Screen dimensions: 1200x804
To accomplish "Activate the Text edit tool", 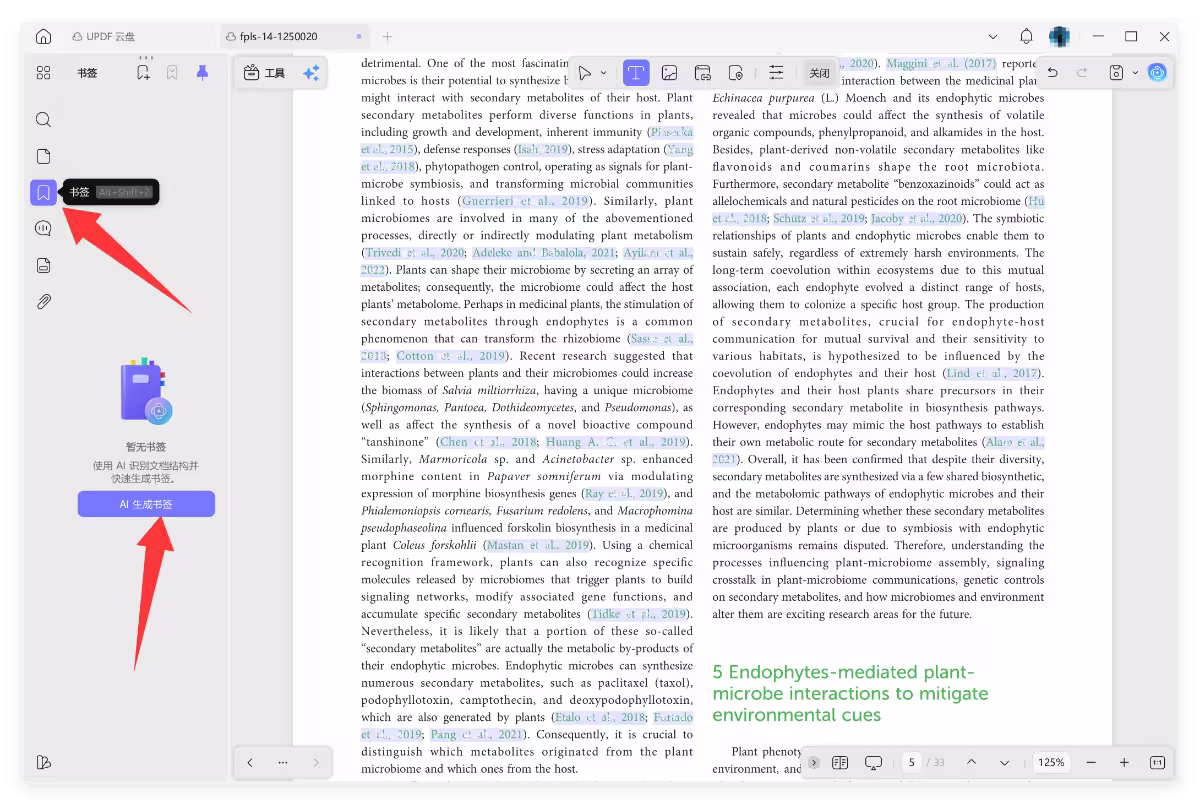I will coord(636,73).
